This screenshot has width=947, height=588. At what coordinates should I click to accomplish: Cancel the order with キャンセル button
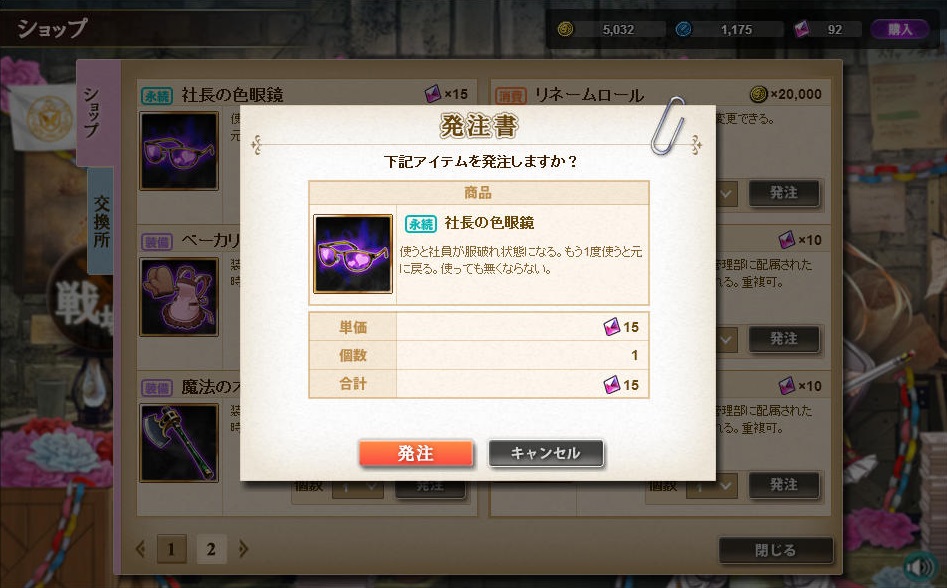pyautogui.click(x=545, y=453)
